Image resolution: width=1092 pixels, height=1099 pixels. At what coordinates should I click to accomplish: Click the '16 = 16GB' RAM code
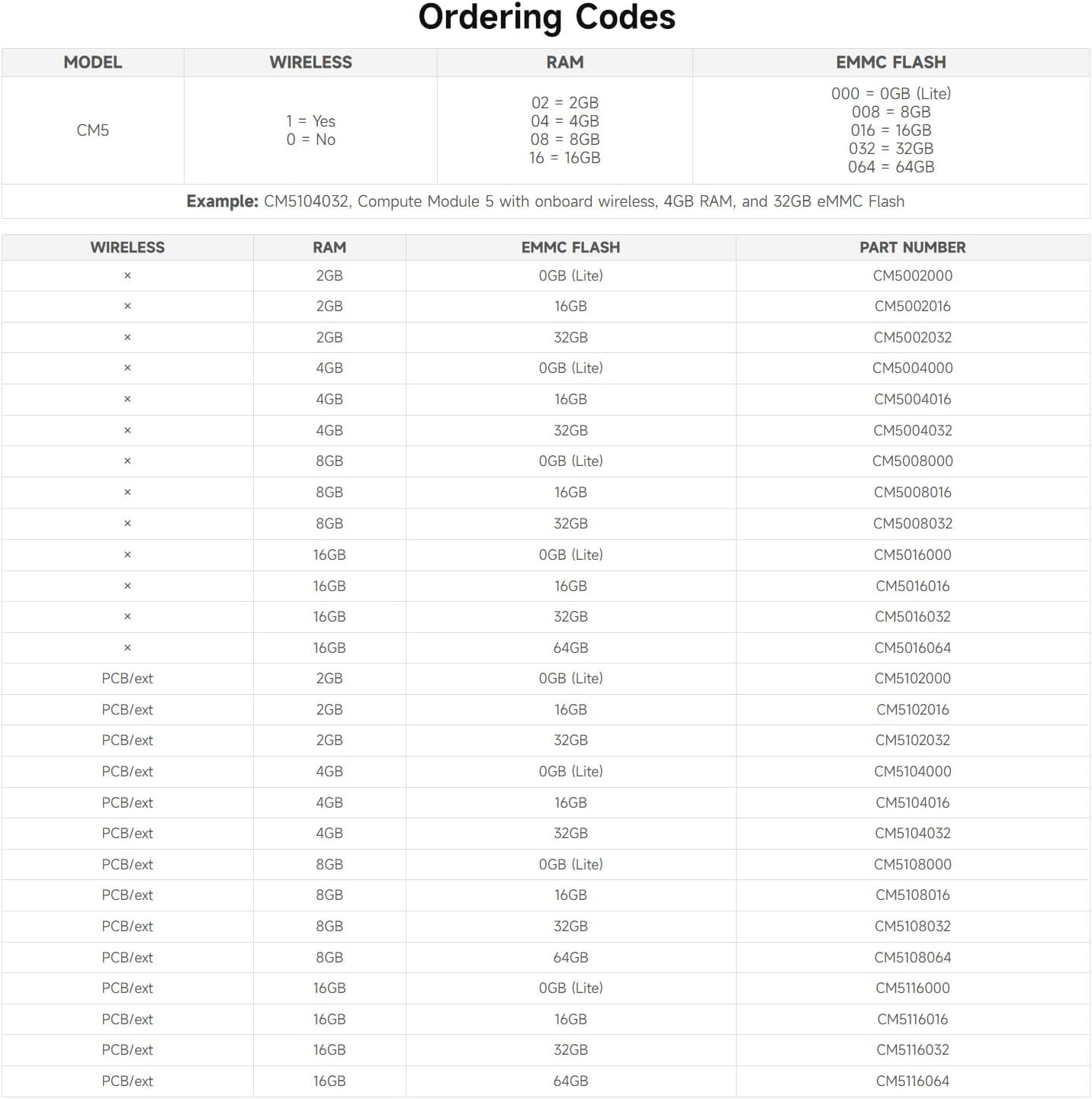point(564,158)
